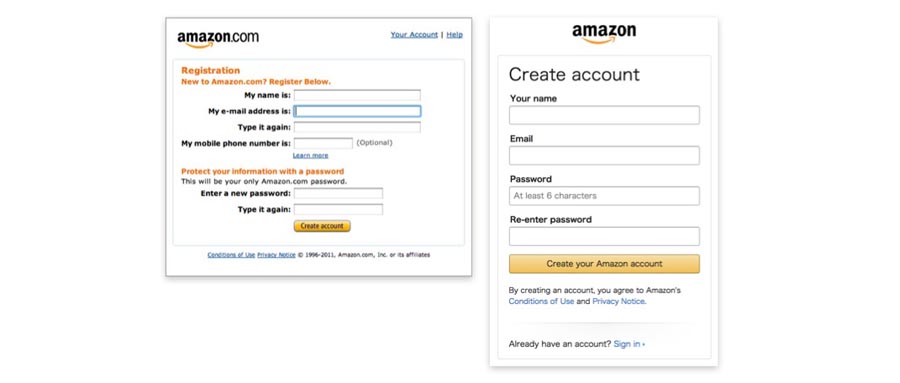Click the 'Your name' input field
Image resolution: width=900 pixels, height=383 pixels.
click(x=604, y=115)
